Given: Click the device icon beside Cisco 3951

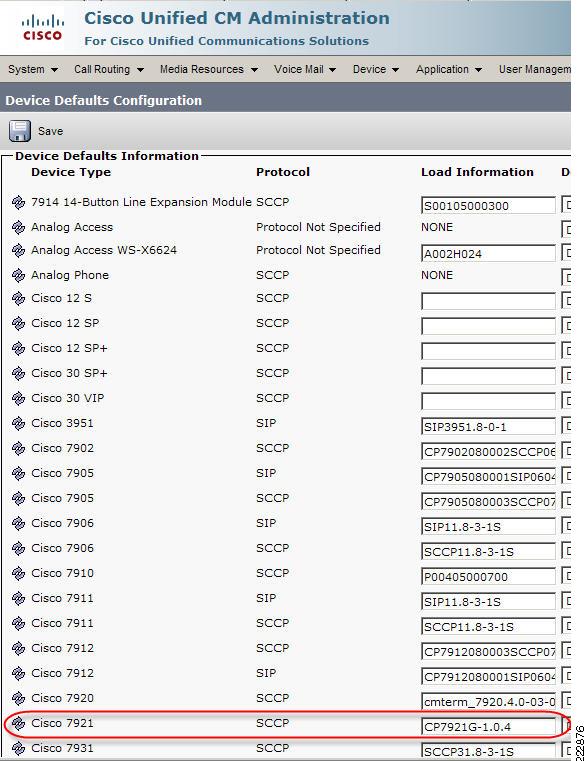Looking at the screenshot, I should point(18,423).
